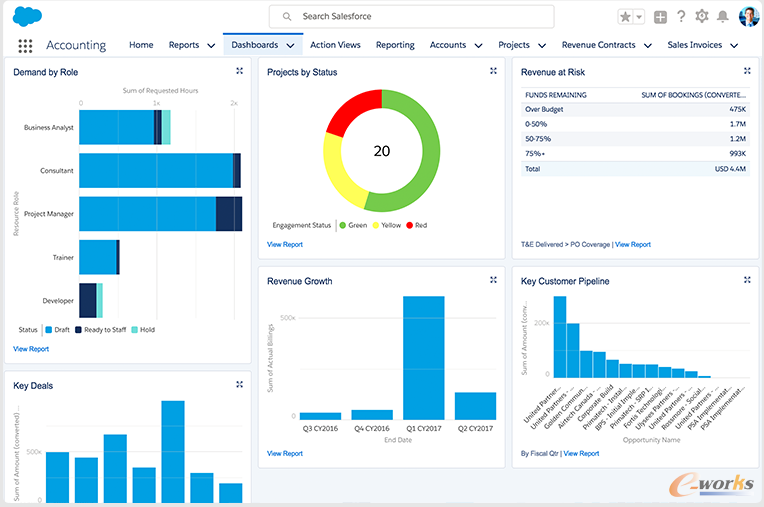Open the Reports tab dropdown chevron
Viewport: 764px width, 507px height.
point(211,46)
